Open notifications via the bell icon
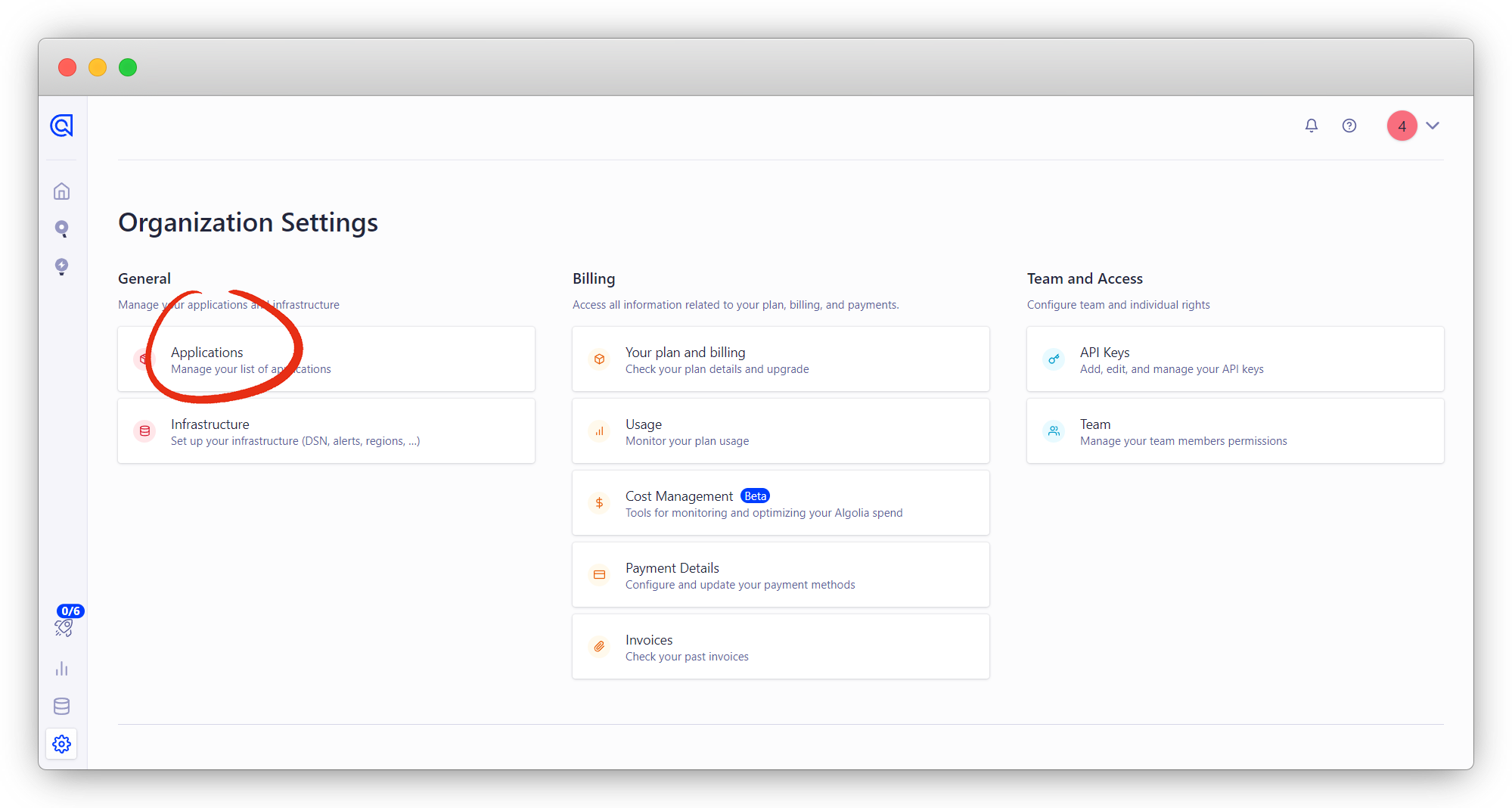The height and width of the screenshot is (808, 1512). [x=1311, y=126]
